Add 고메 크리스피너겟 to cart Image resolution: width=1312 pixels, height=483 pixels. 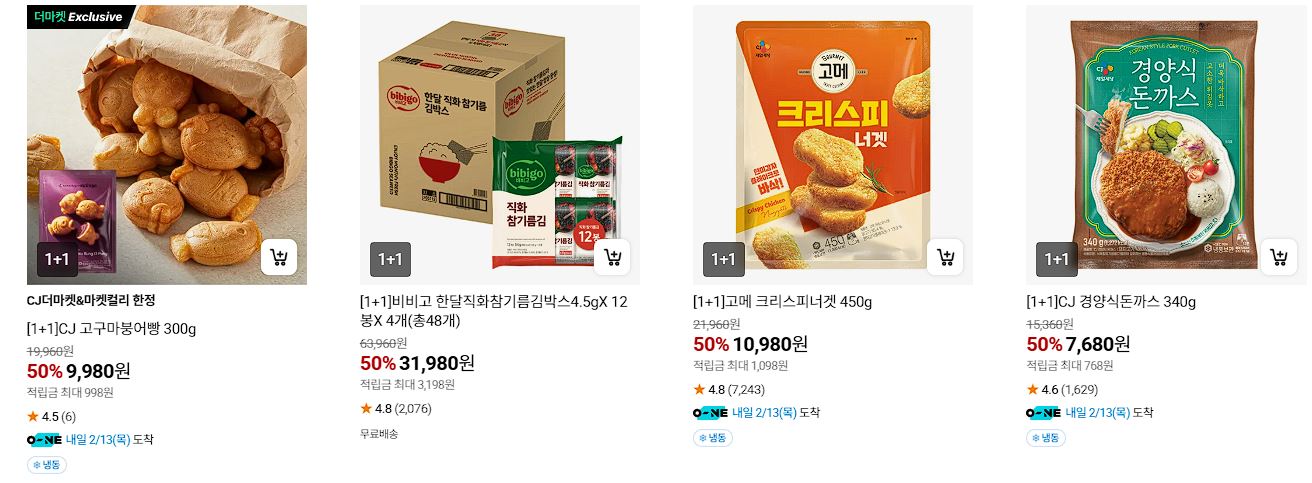click(x=945, y=258)
